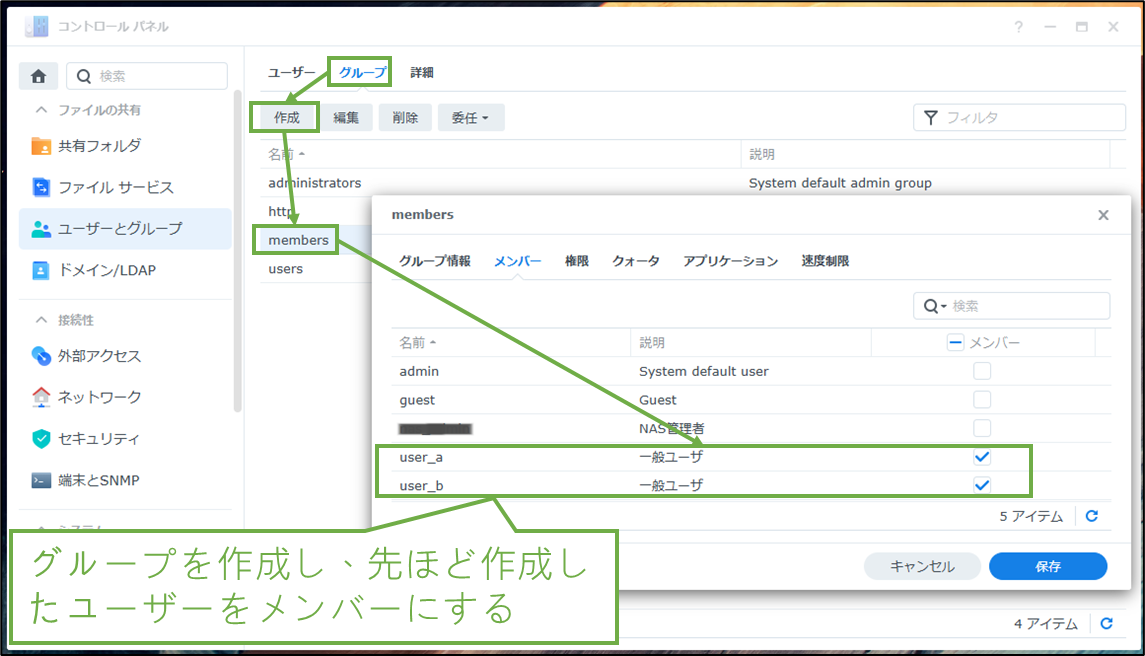Select Users and Groups (ユーザーとグループ)

coord(126,229)
